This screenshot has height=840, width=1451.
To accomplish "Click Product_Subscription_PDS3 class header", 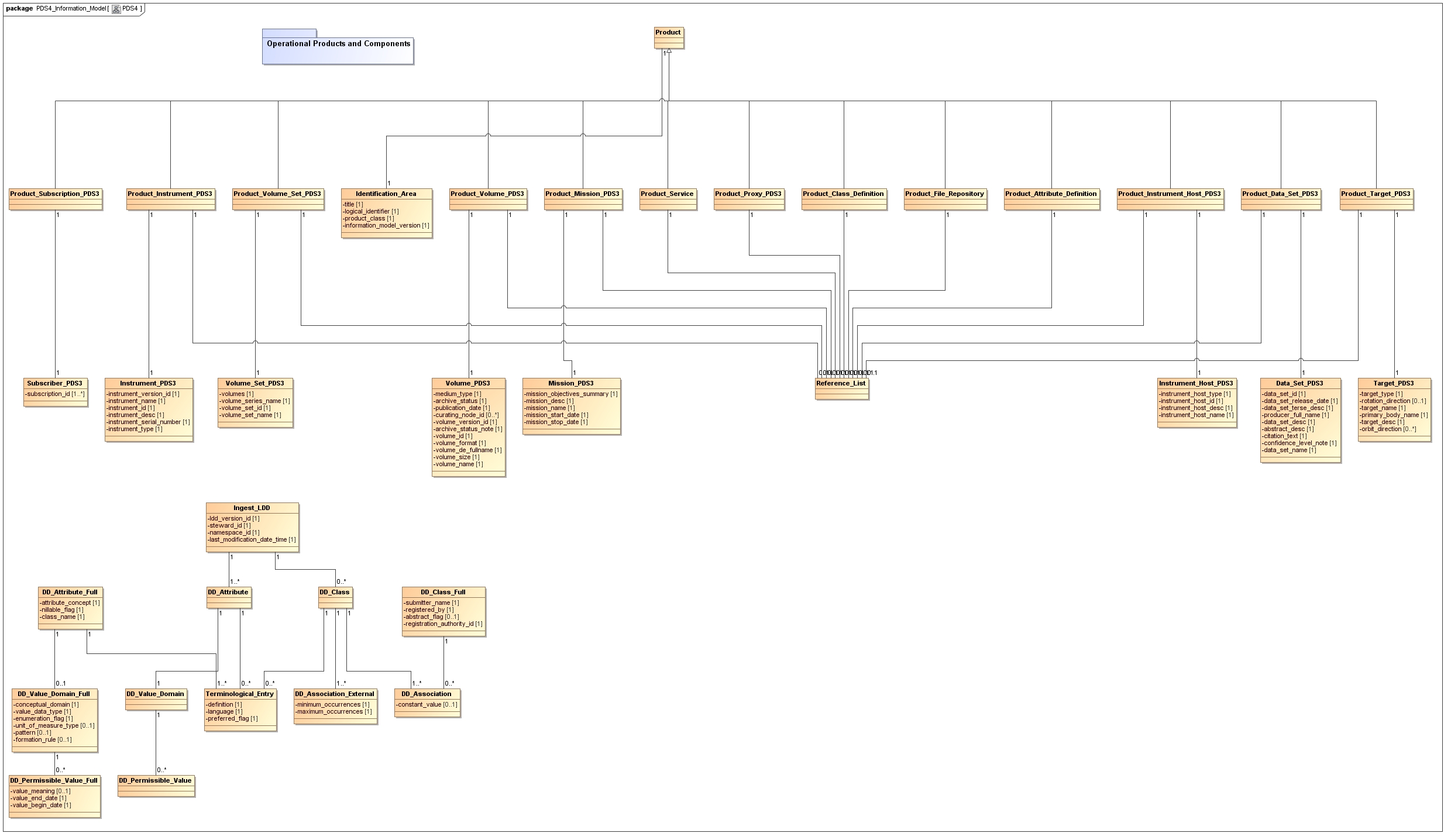I will 55,194.
